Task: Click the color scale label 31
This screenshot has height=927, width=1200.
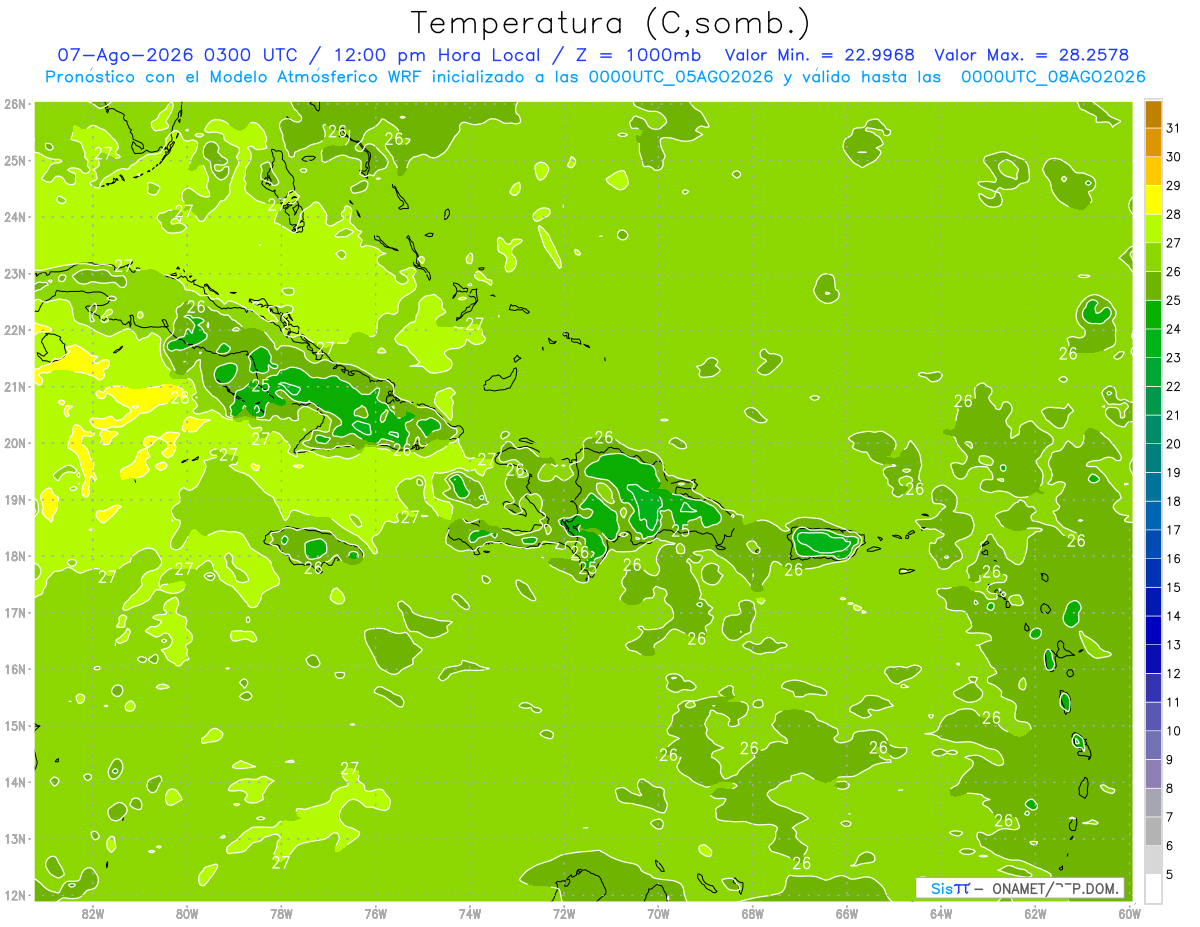Action: [x=1173, y=128]
